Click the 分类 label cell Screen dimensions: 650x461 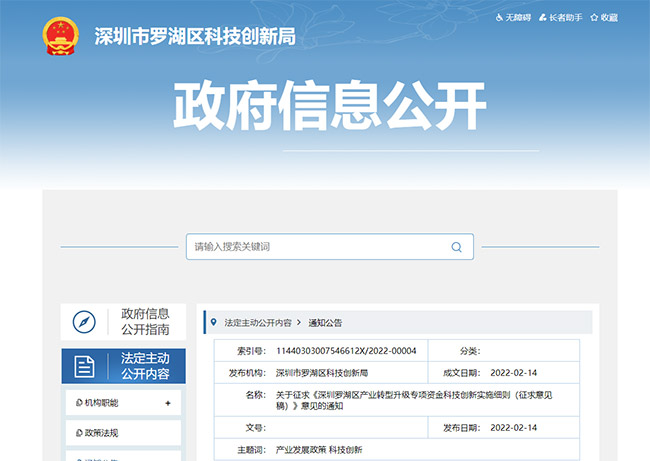coord(470,351)
